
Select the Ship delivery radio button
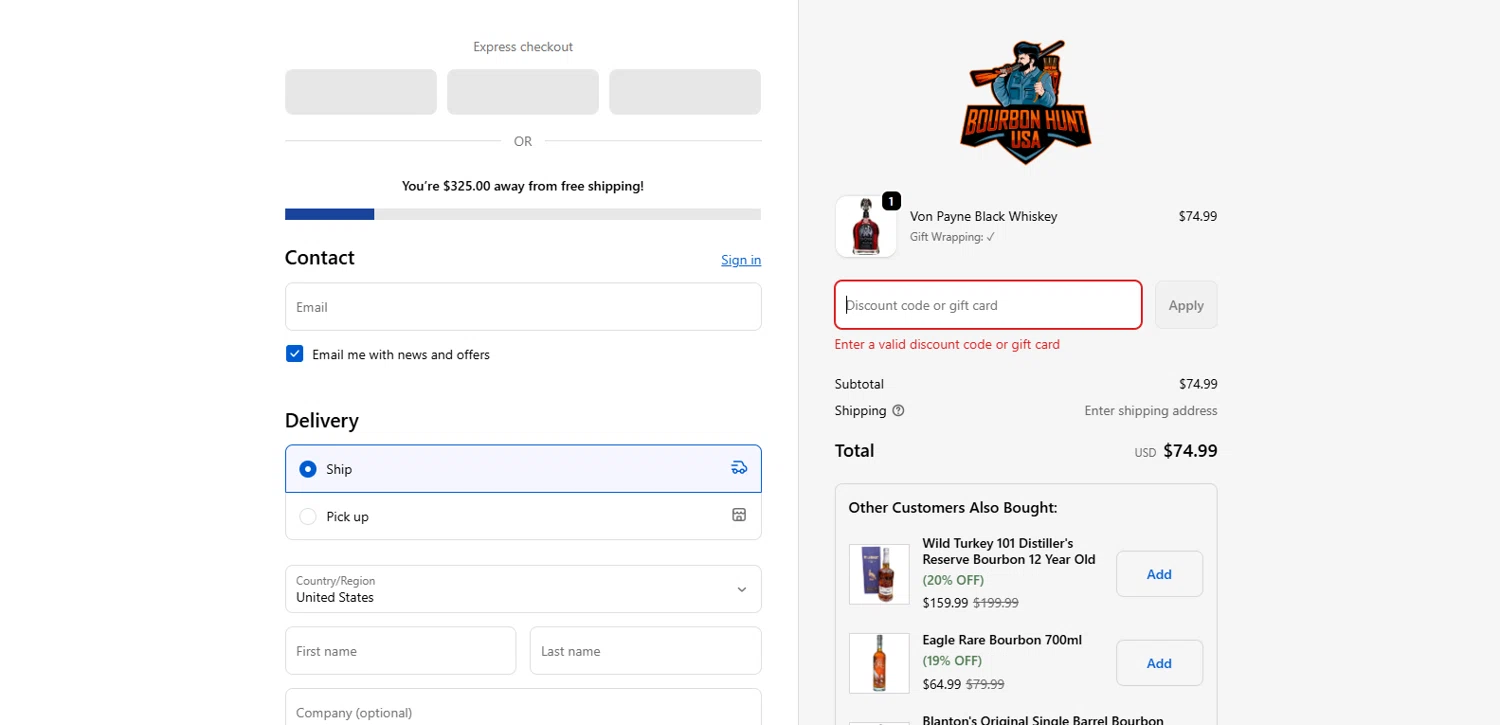[x=308, y=469]
